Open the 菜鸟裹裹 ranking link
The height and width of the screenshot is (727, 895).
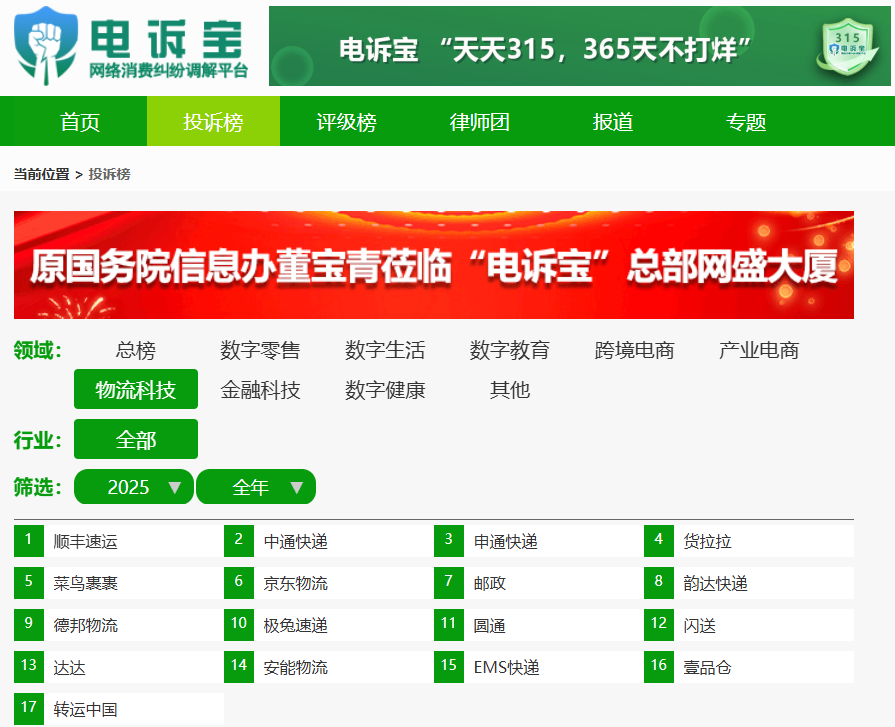tap(86, 583)
